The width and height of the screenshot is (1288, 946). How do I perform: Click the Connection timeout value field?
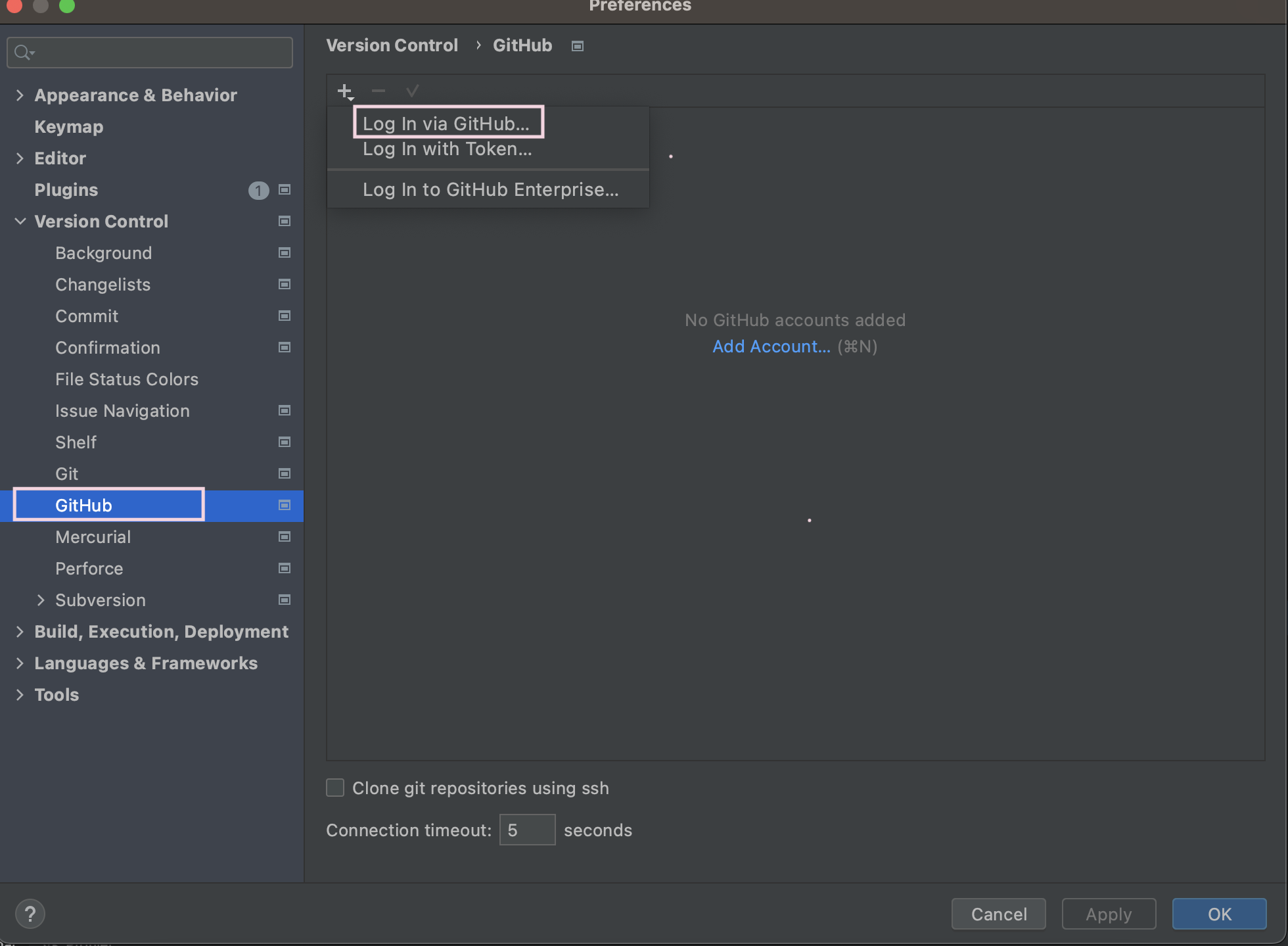(527, 830)
